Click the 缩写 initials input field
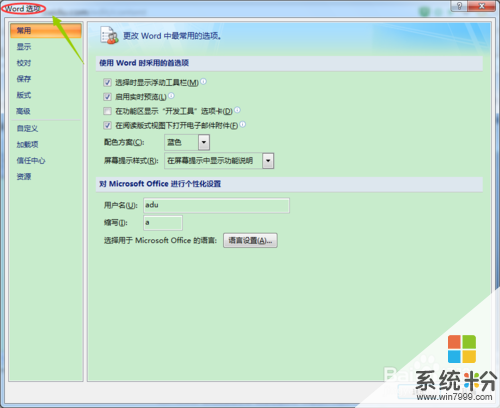Viewport: 500px width, 408px height. point(163,223)
